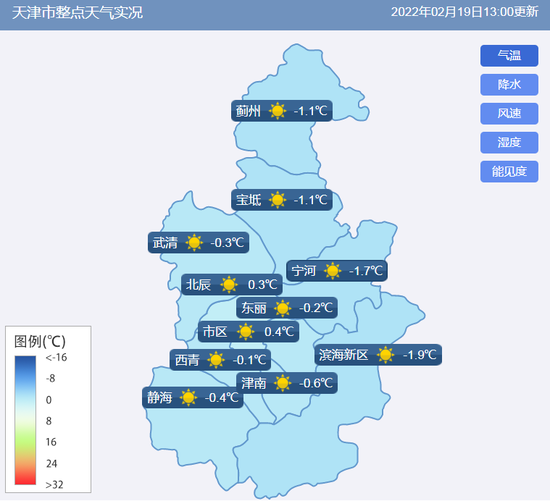
Task: Click the sun icon in 市区 label
Action: (x=245, y=332)
